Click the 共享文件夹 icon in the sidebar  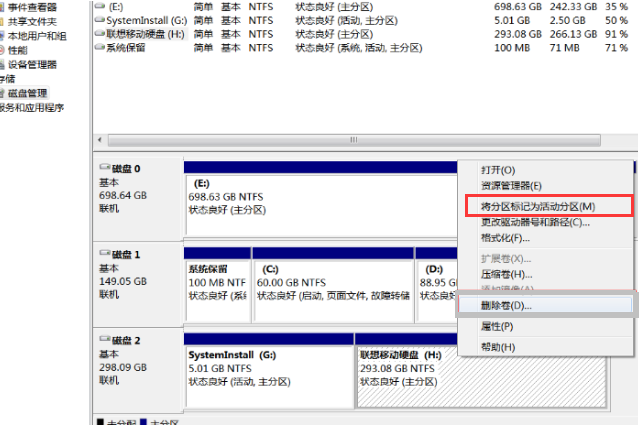[x=3, y=21]
